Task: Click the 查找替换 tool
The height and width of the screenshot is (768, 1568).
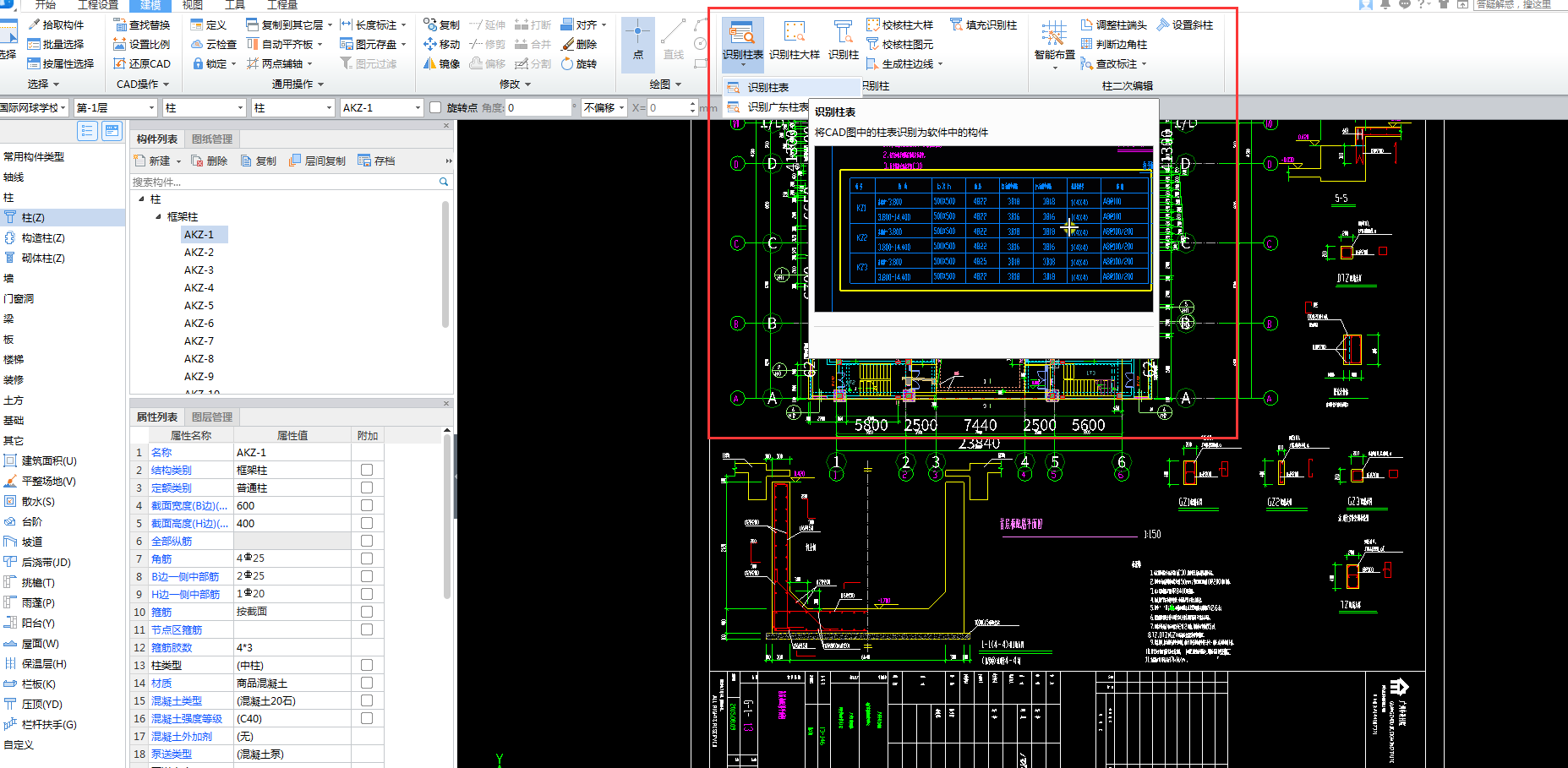Action: (x=142, y=25)
